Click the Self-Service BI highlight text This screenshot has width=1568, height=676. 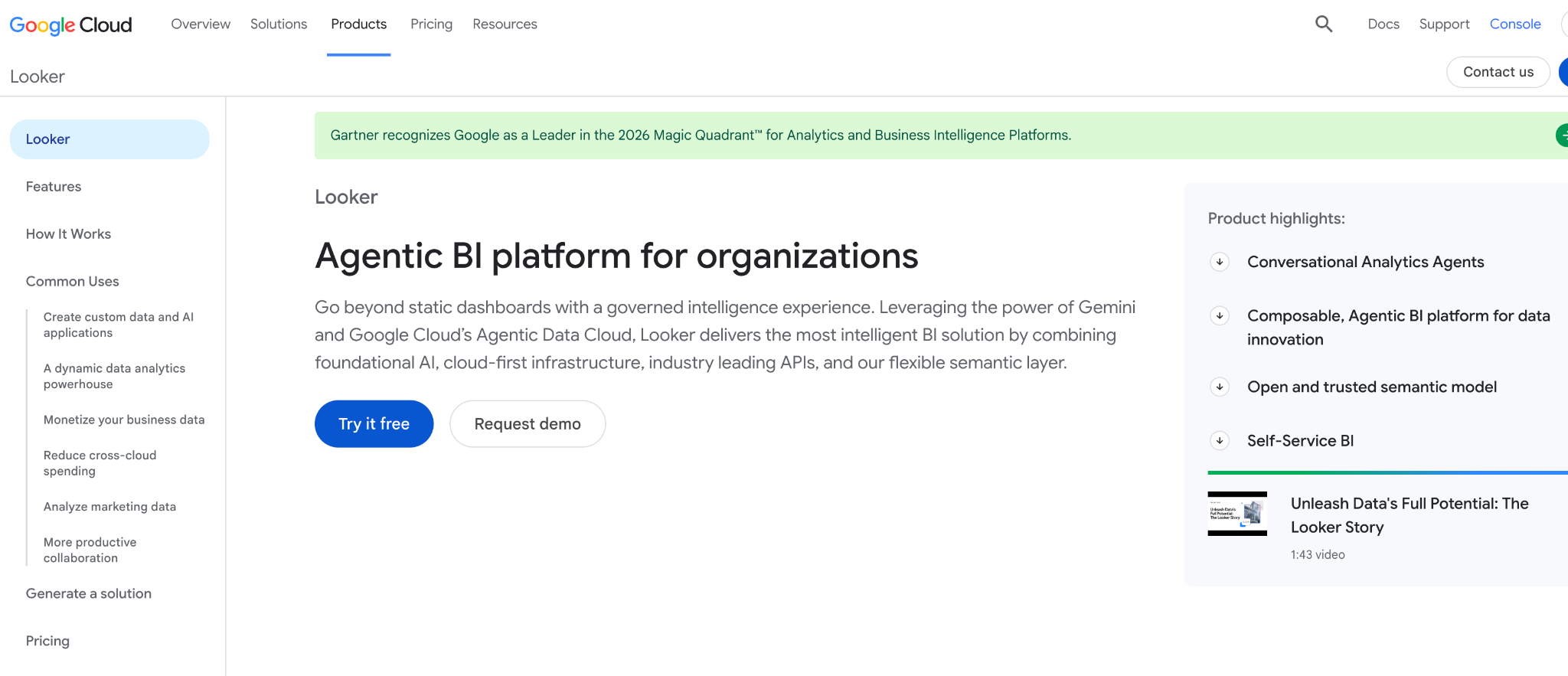tap(1300, 440)
